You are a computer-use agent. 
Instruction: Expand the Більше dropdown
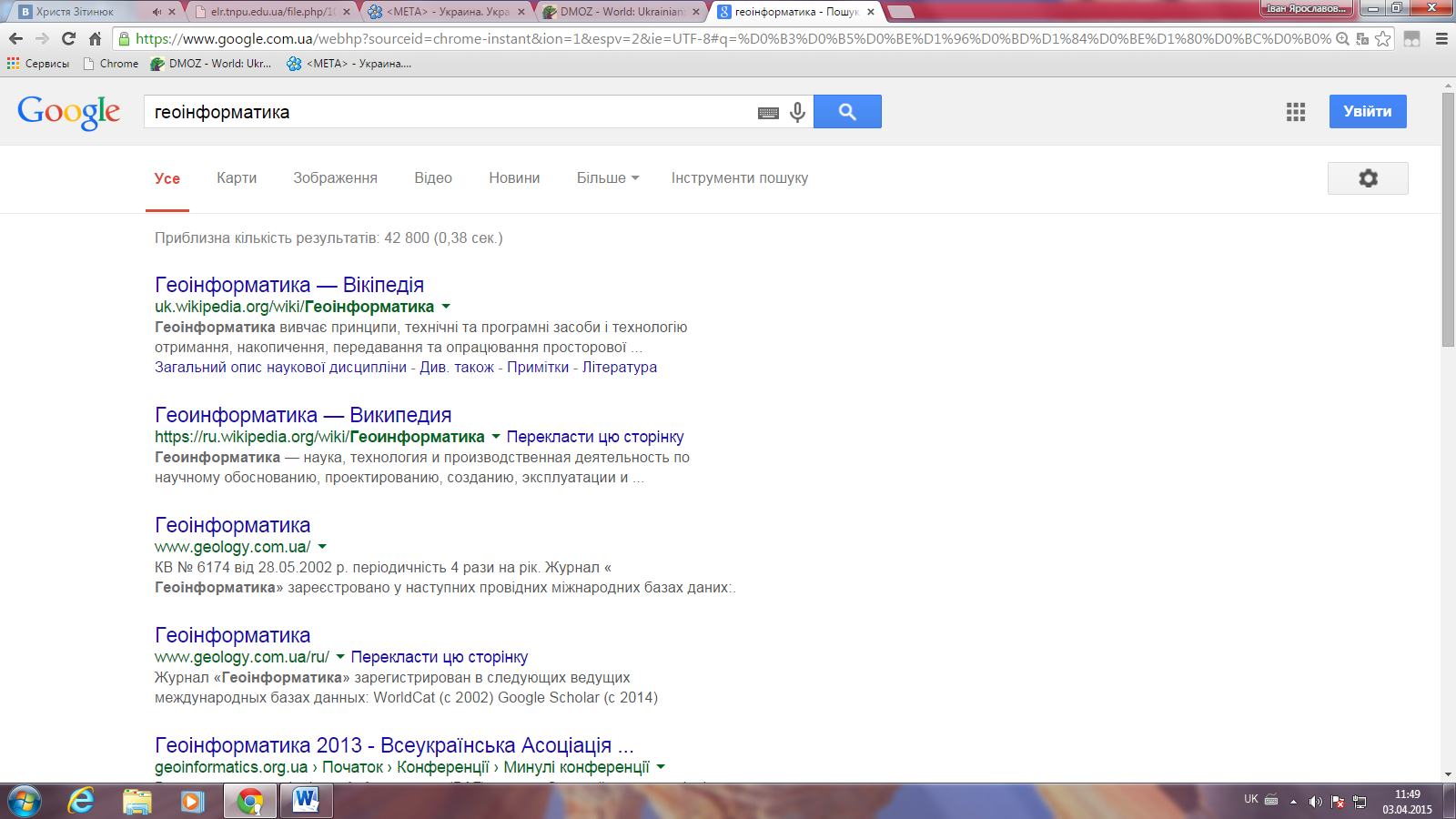[608, 178]
